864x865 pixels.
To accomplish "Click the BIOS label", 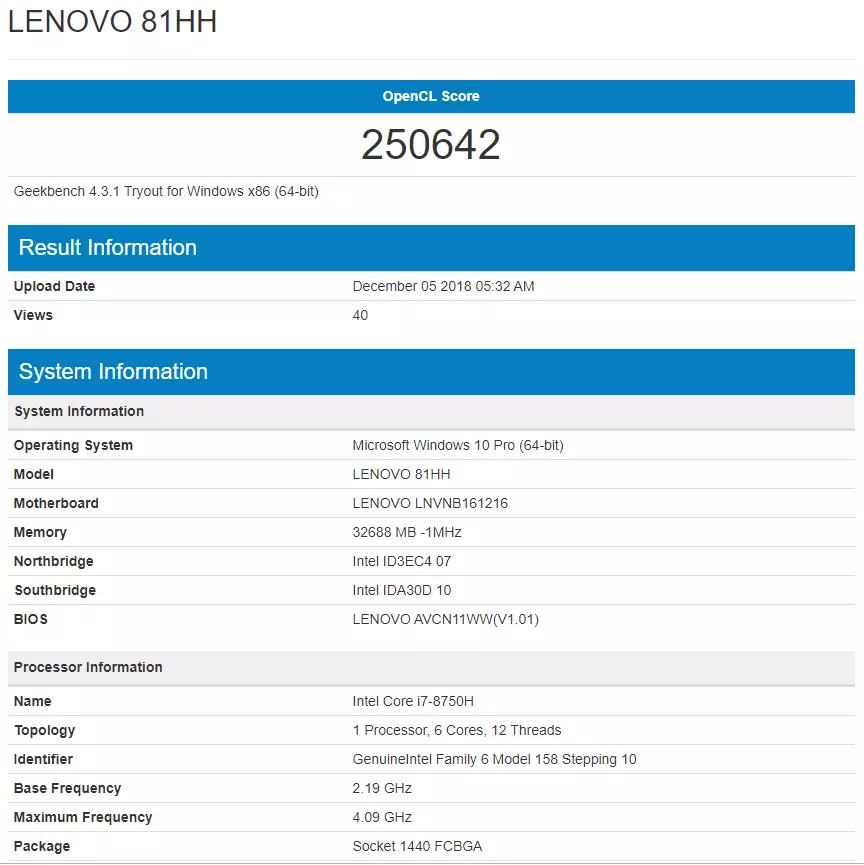I will pos(31,620).
